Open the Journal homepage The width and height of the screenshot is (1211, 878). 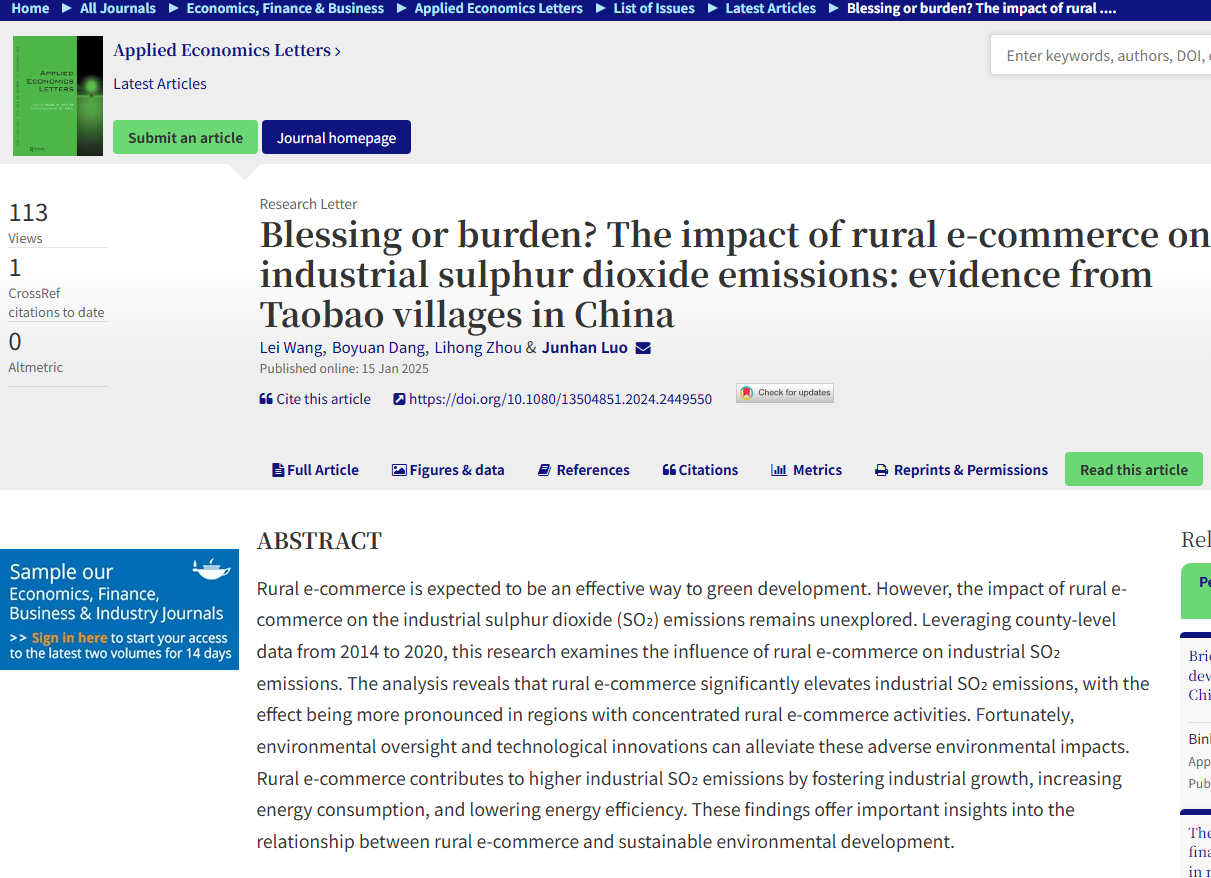pyautogui.click(x=336, y=138)
